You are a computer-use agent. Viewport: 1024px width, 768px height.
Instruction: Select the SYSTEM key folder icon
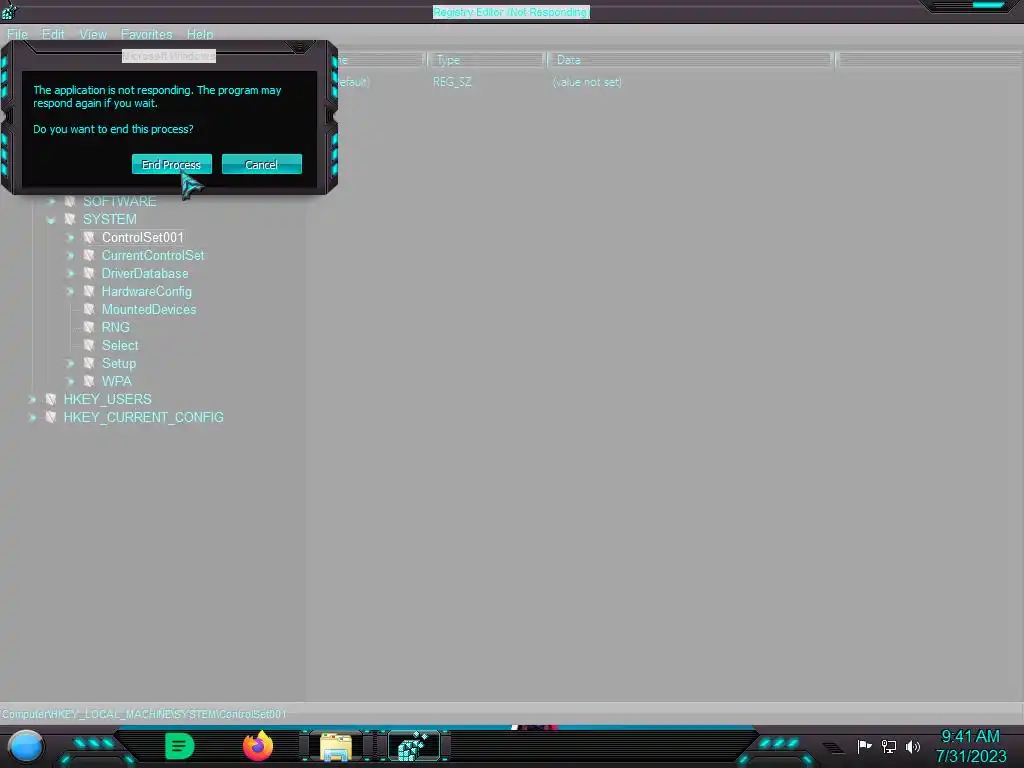point(70,219)
